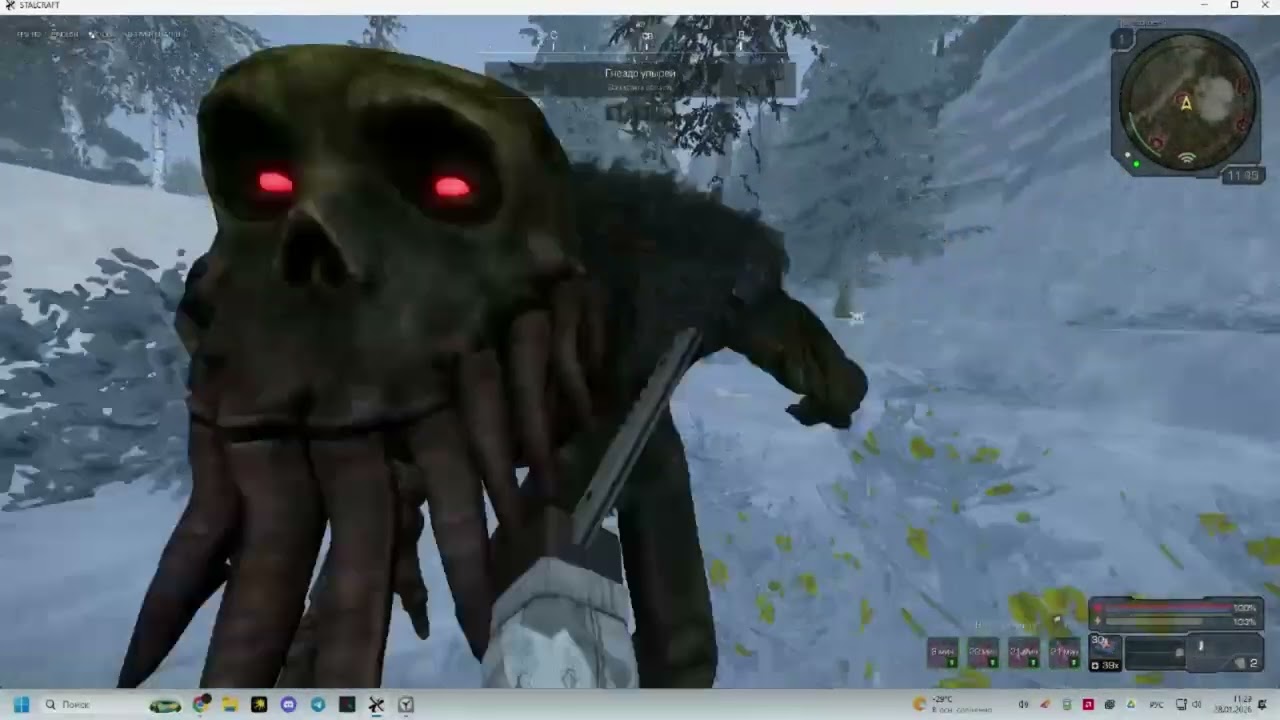The height and width of the screenshot is (720, 1280).
Task: Click the buff icon showing 8 мин
Action: (943, 652)
